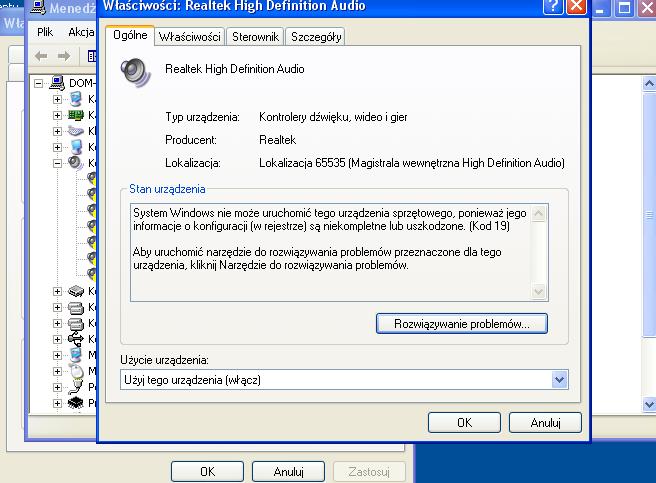
Task: Expand the ports node with plug icon
Action: tap(57, 387)
